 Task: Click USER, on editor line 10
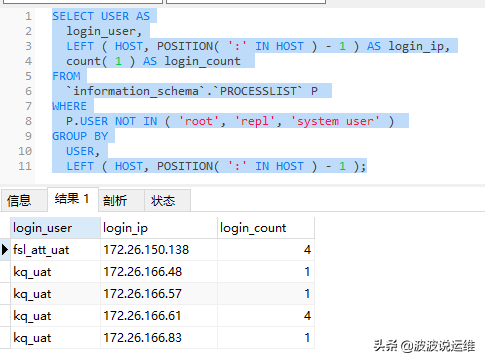83,151
